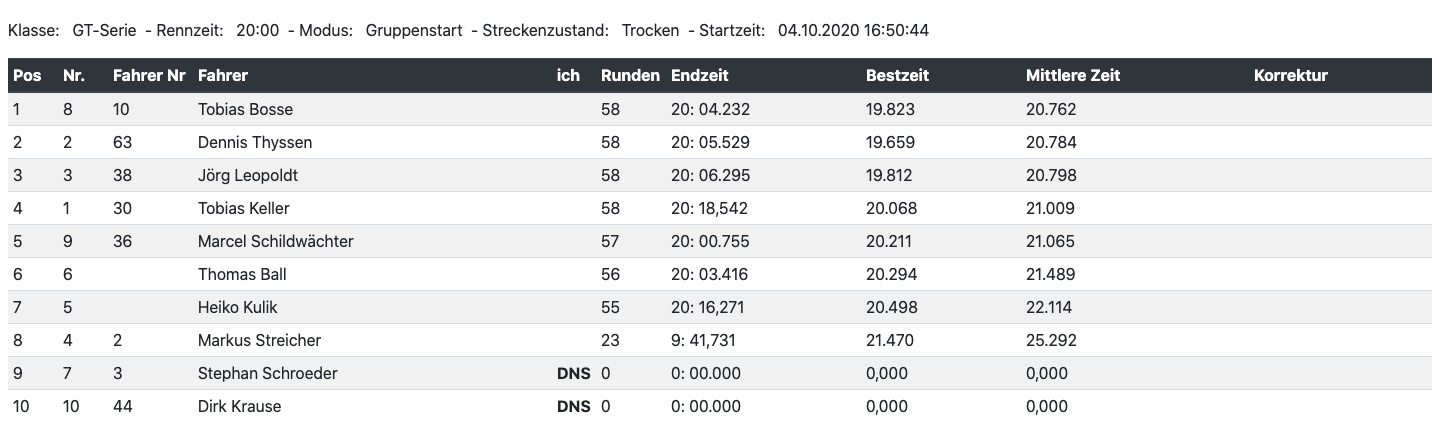Screen dimensions: 1440x425
Task: Click the Startzeit value 04.10.2020 16:50:44
Action: [x=853, y=30]
